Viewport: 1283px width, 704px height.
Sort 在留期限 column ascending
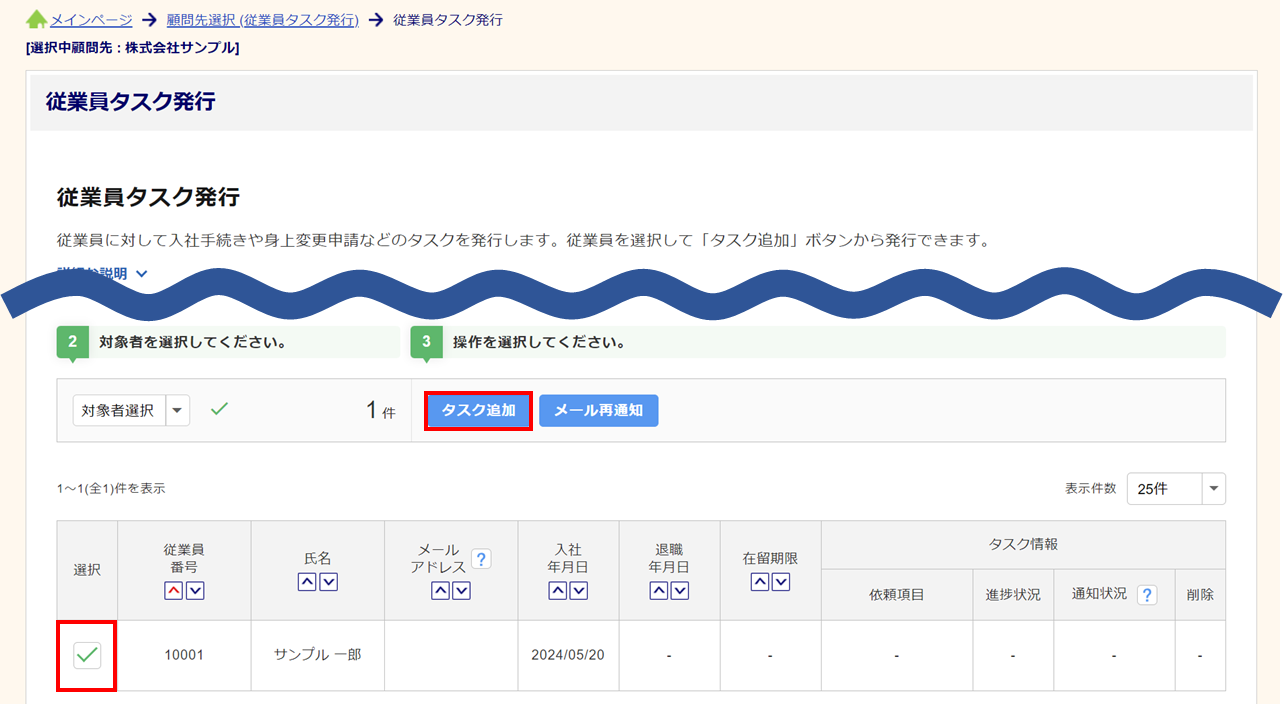coord(759,582)
